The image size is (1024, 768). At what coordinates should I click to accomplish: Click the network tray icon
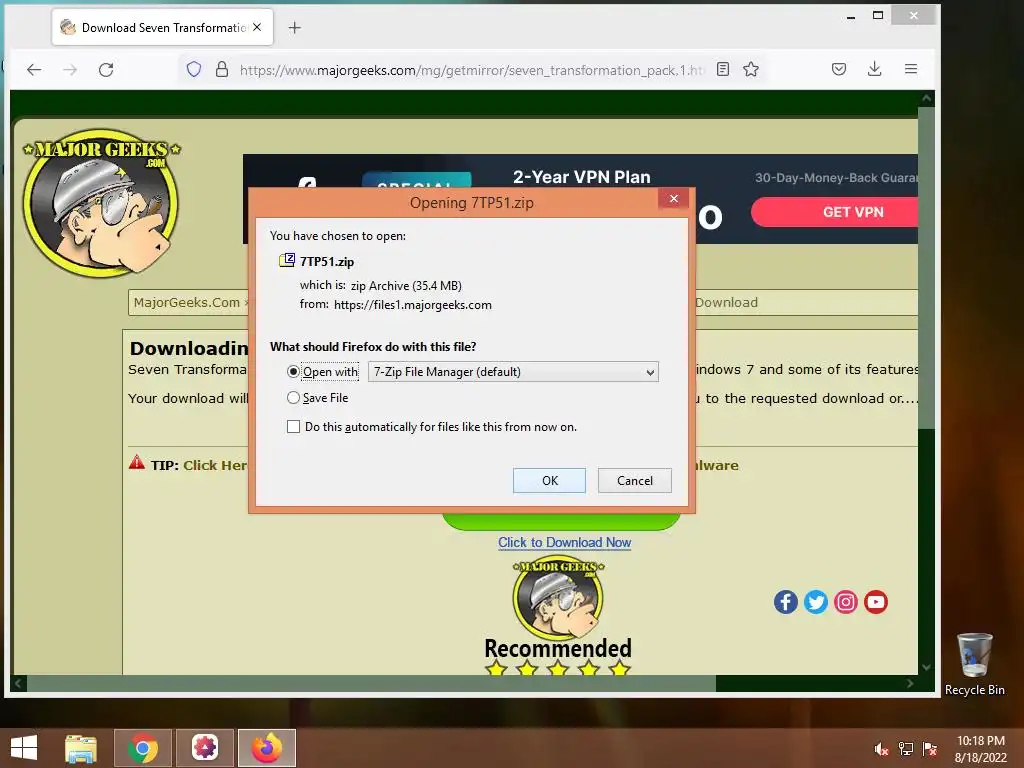(906, 749)
